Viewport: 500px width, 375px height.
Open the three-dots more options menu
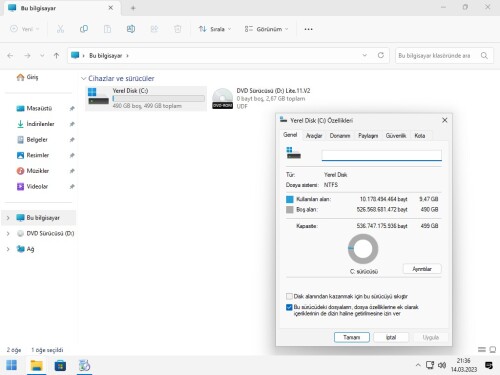tap(308, 29)
